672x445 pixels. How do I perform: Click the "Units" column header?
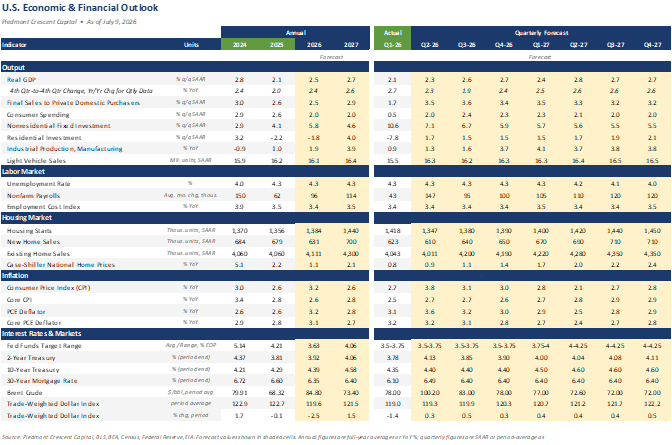191,45
